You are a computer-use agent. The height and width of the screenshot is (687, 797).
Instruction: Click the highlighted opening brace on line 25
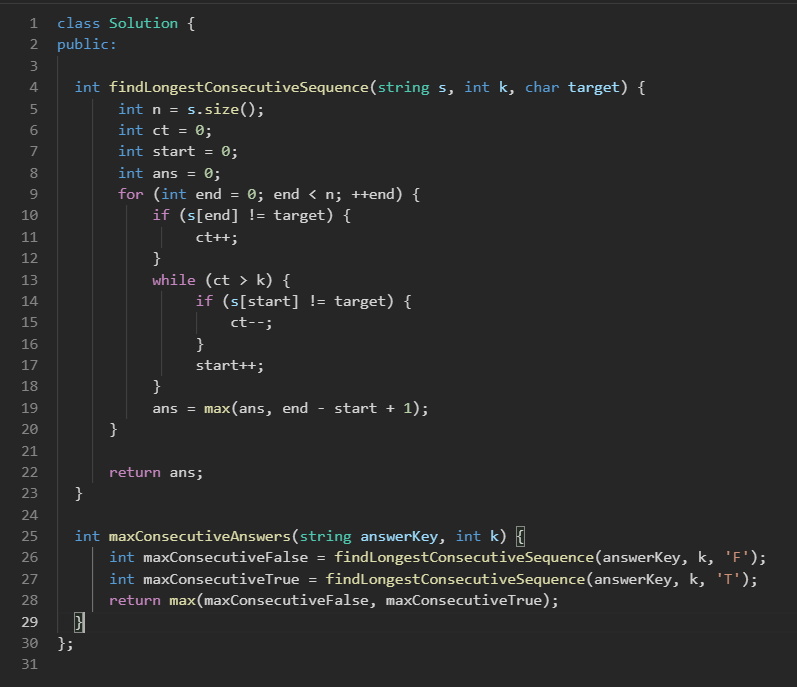click(x=520, y=537)
